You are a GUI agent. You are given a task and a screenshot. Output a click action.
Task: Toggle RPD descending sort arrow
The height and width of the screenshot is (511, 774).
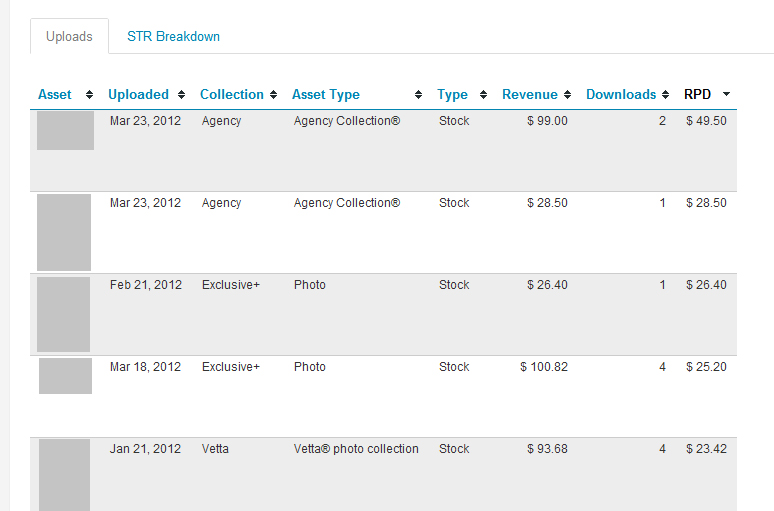727,94
